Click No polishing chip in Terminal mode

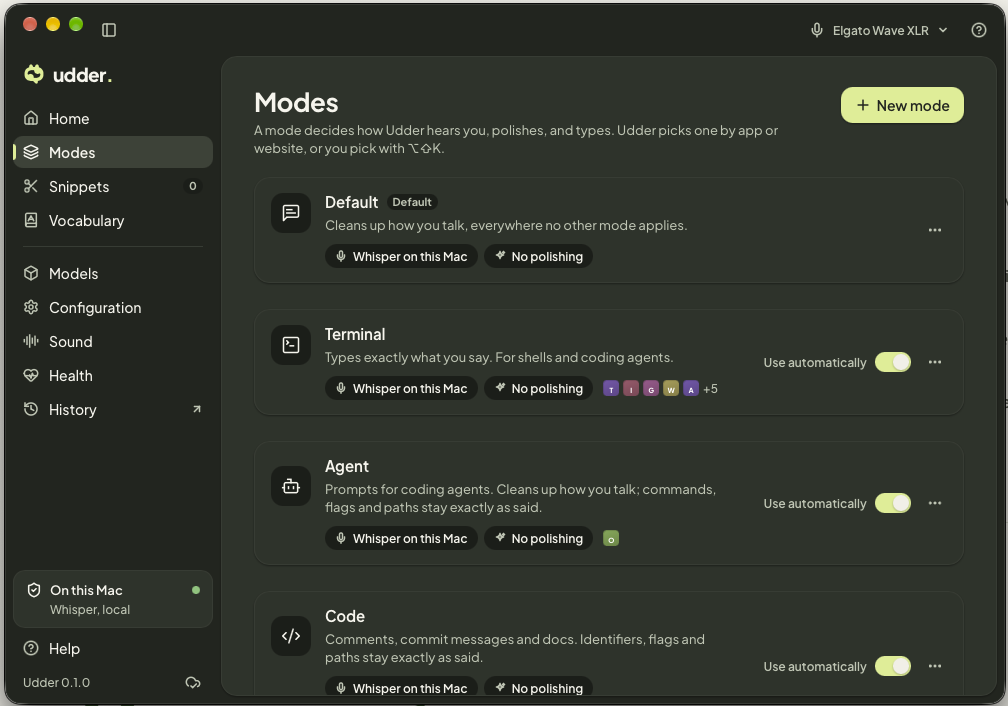tap(538, 388)
